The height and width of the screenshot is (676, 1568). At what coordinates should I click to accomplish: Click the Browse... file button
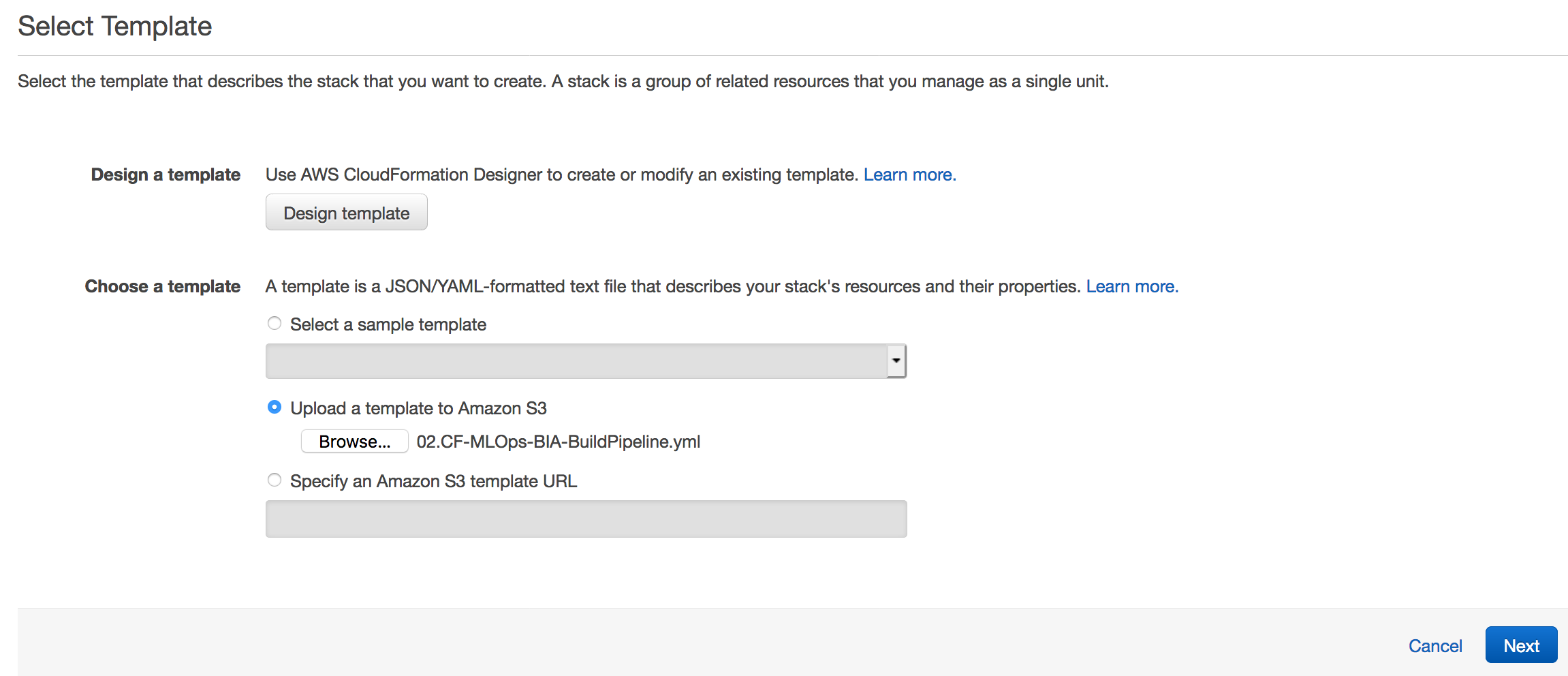tap(354, 442)
